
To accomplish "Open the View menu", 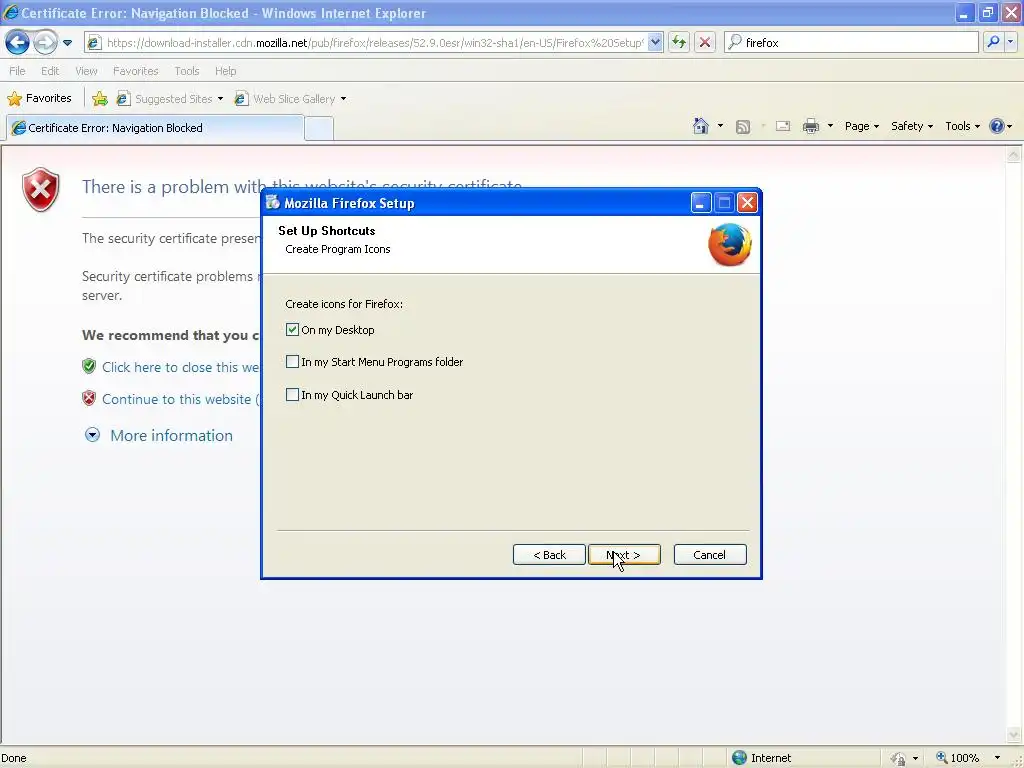I will coord(86,71).
